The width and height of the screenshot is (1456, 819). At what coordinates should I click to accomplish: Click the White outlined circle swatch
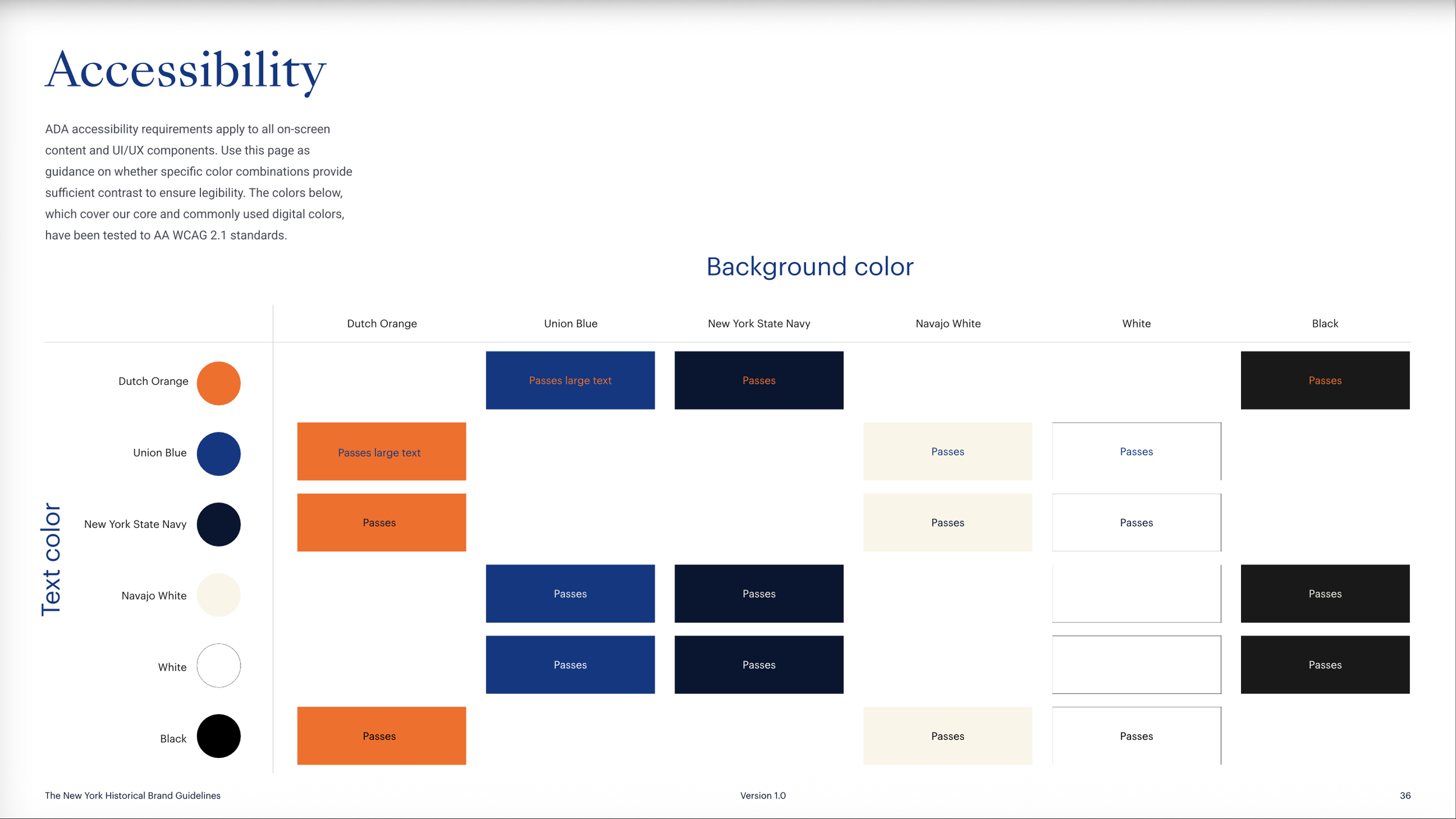218,665
